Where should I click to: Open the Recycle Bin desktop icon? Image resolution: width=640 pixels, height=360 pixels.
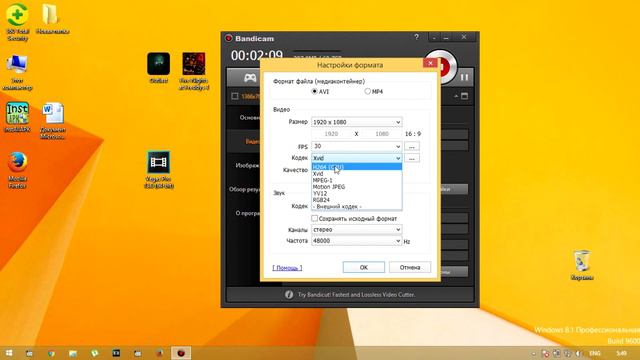tap(582, 265)
